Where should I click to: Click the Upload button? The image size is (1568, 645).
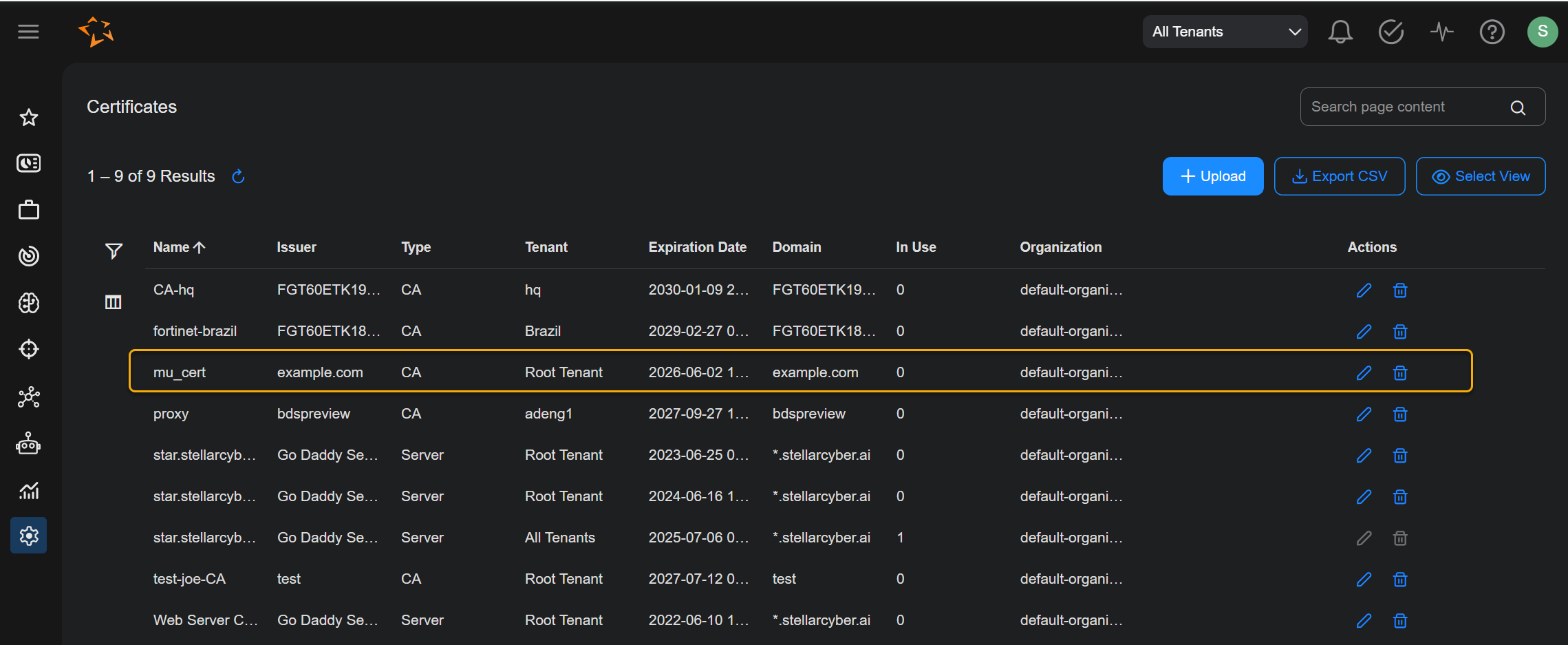click(x=1212, y=176)
